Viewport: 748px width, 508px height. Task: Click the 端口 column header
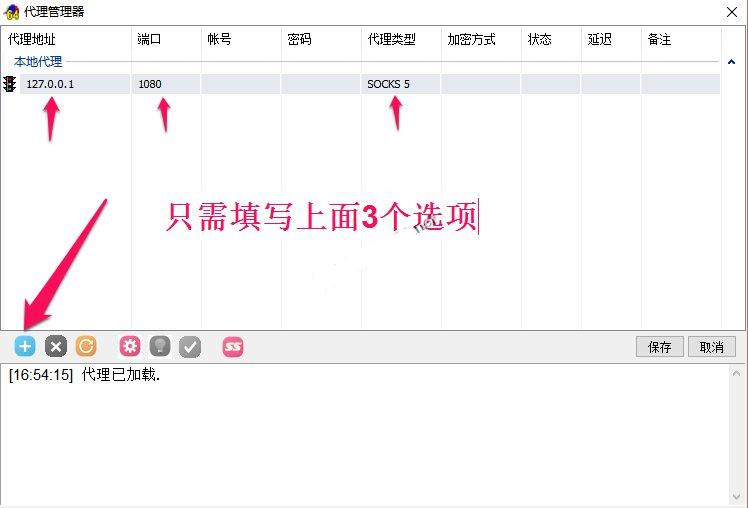(x=149, y=39)
